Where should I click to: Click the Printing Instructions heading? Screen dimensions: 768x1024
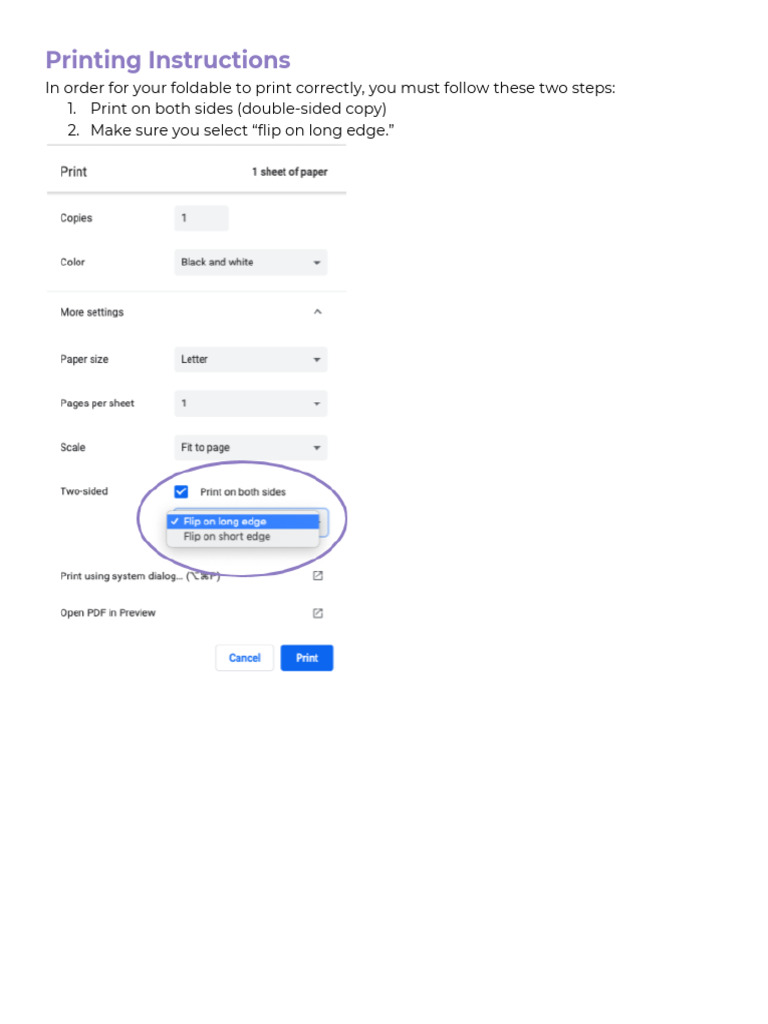click(x=168, y=60)
